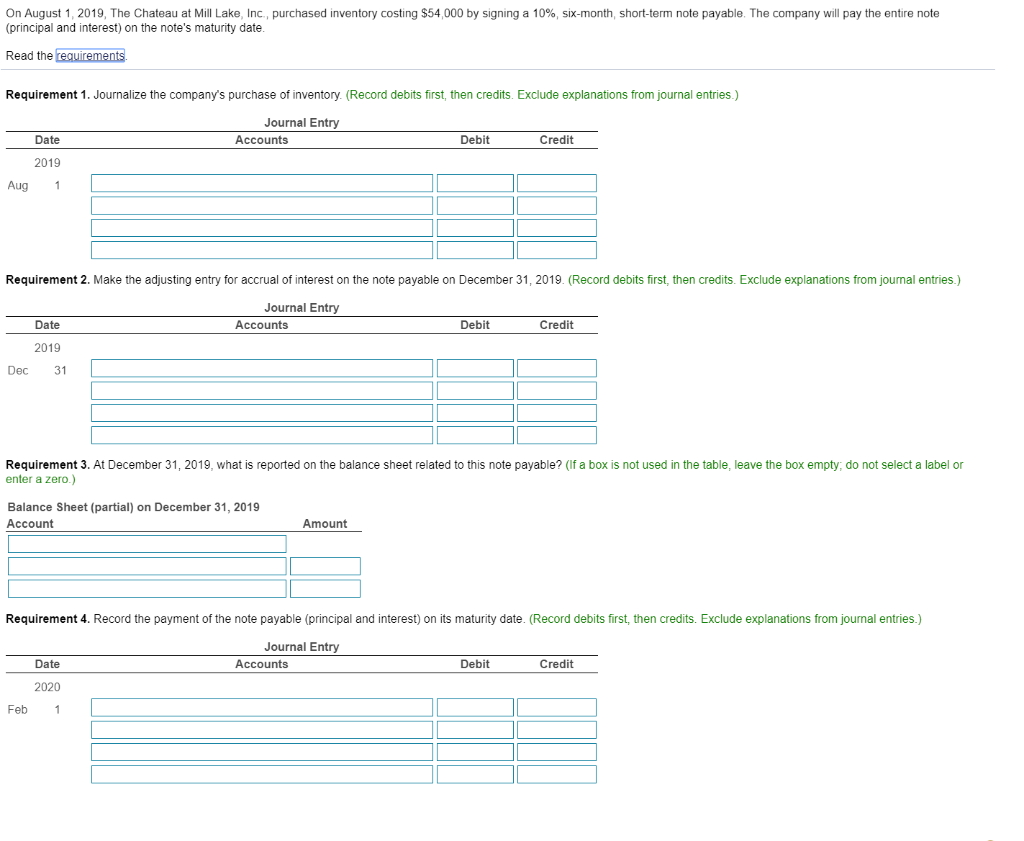Select third account row in Requirement 4 journal
The image size is (1024, 841).
pyautogui.click(x=262, y=752)
